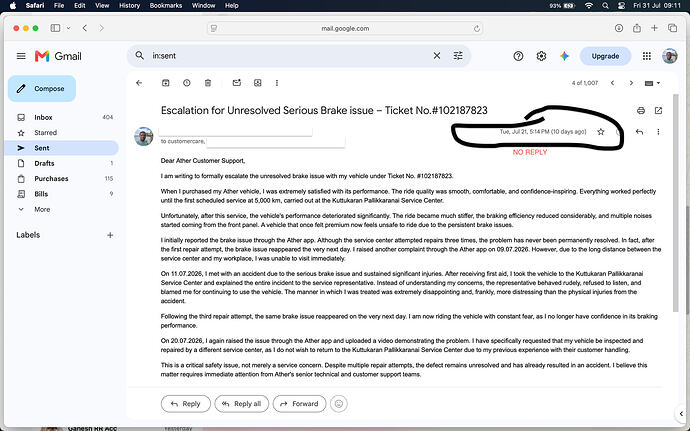Open Spotlight search in the menu bar
Viewport: 690px width, 431px height.
point(606,5)
